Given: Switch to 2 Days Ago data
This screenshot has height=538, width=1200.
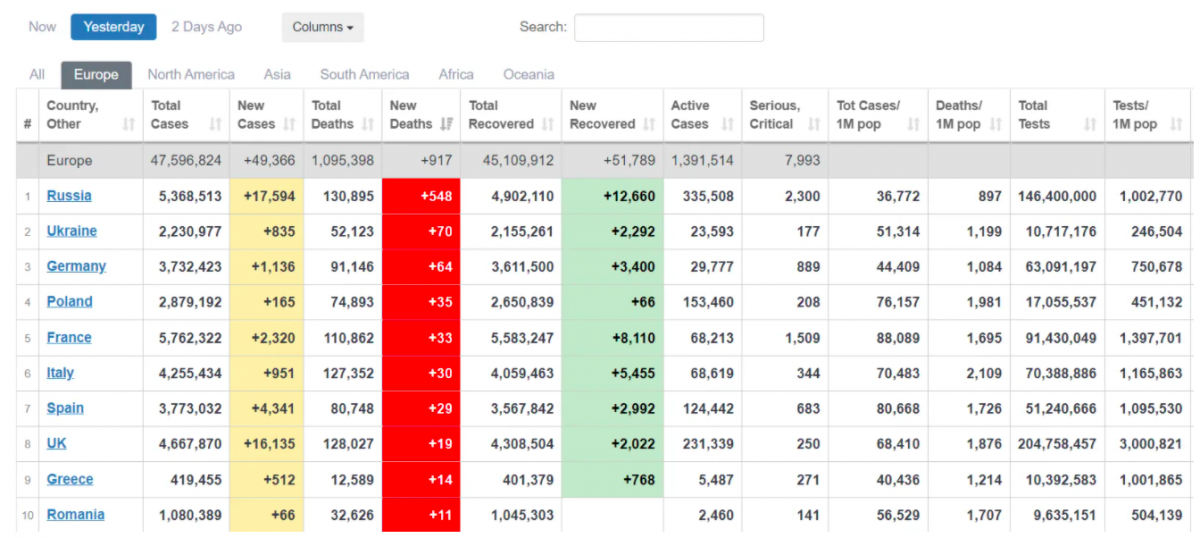Looking at the screenshot, I should pos(206,27).
